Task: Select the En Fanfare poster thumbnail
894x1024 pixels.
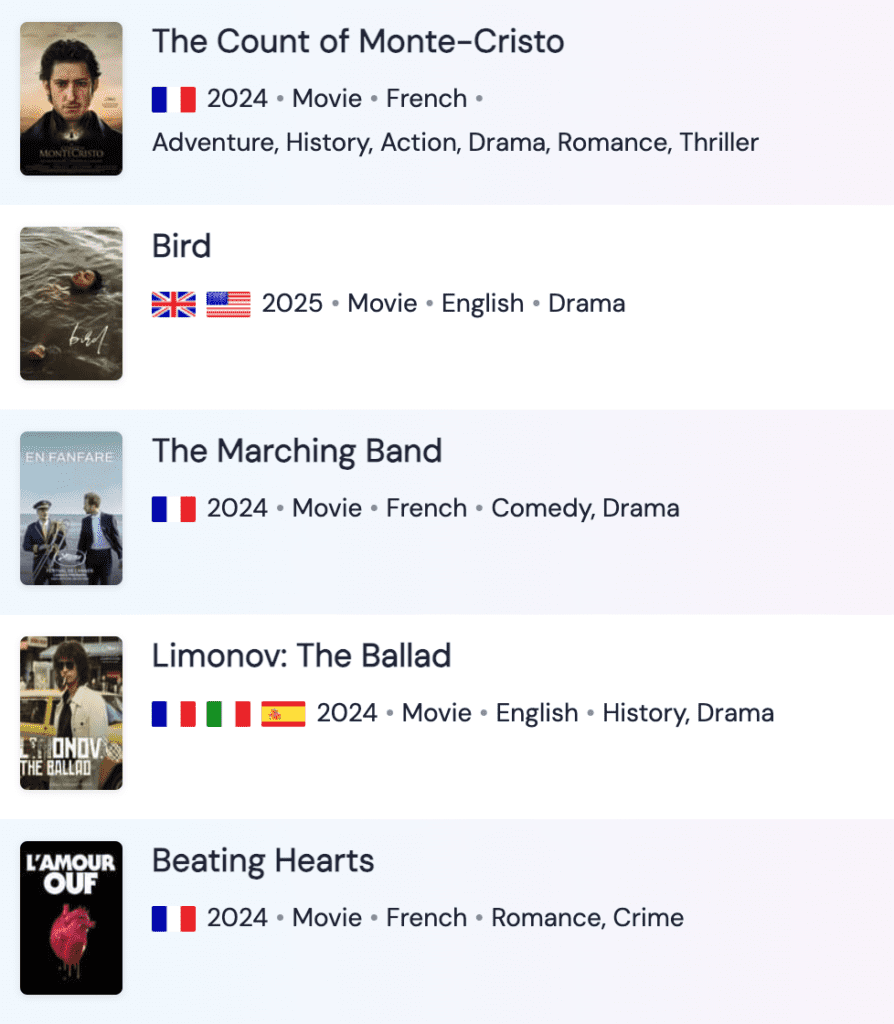Action: pos(71,508)
